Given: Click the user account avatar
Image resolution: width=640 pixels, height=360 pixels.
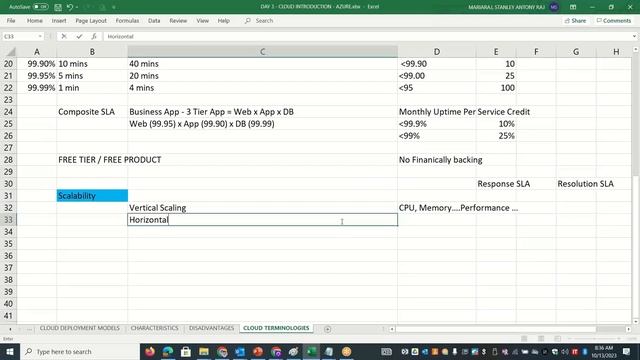Looking at the screenshot, I should (x=554, y=7).
